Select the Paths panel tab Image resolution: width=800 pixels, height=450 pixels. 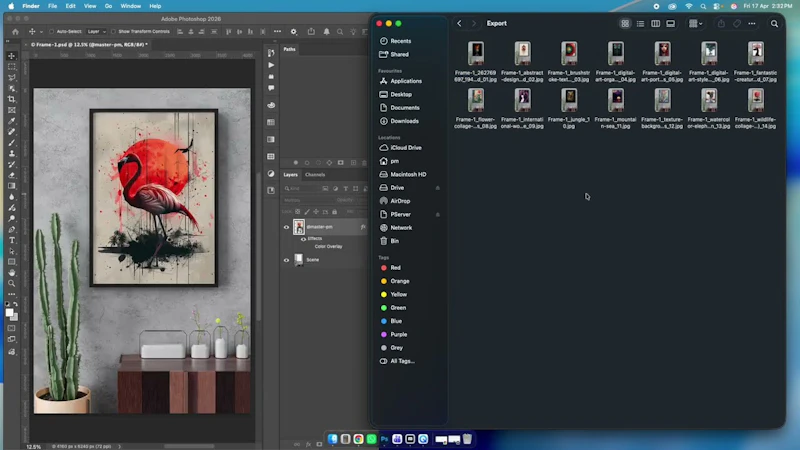coord(289,49)
